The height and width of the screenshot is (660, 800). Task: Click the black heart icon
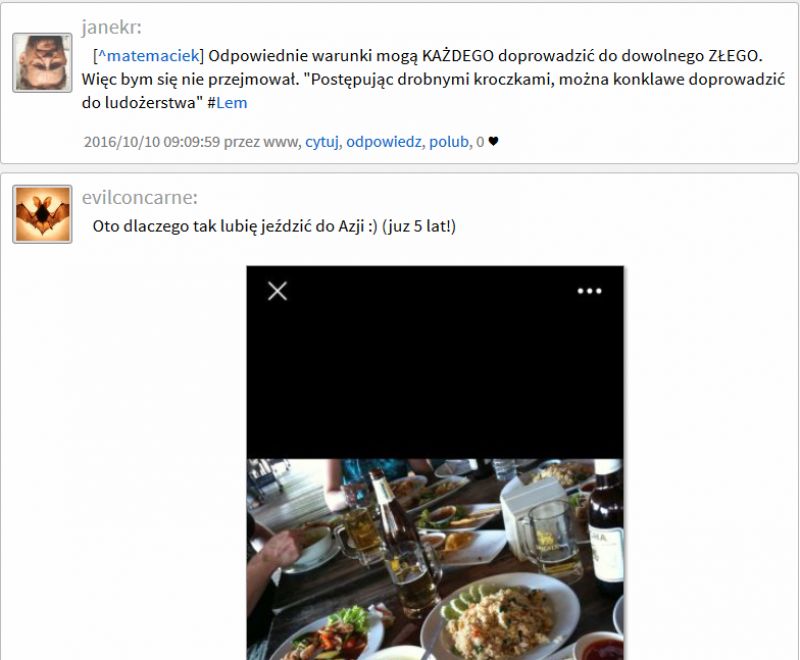493,141
